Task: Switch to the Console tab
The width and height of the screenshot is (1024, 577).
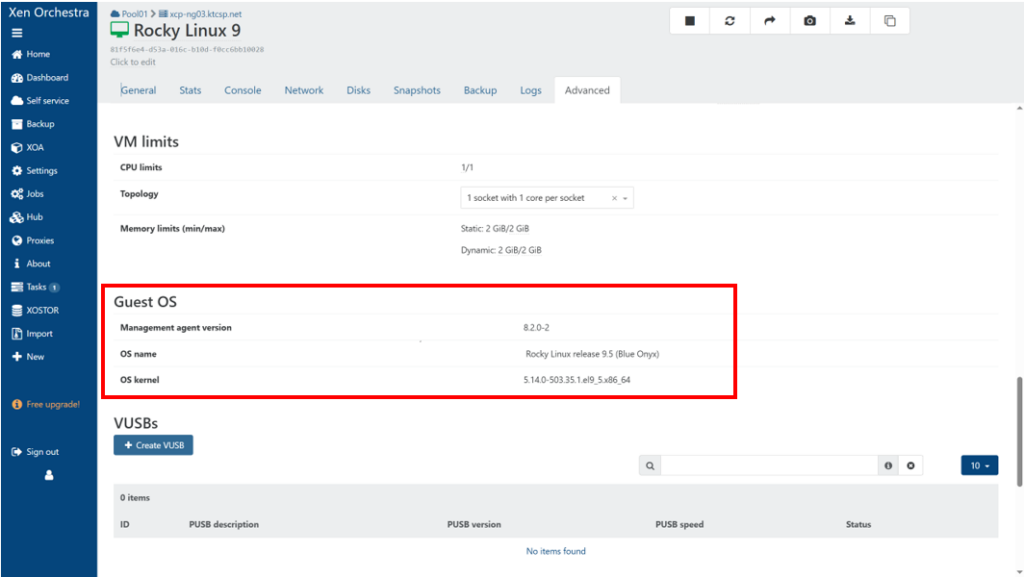Action: tap(242, 90)
